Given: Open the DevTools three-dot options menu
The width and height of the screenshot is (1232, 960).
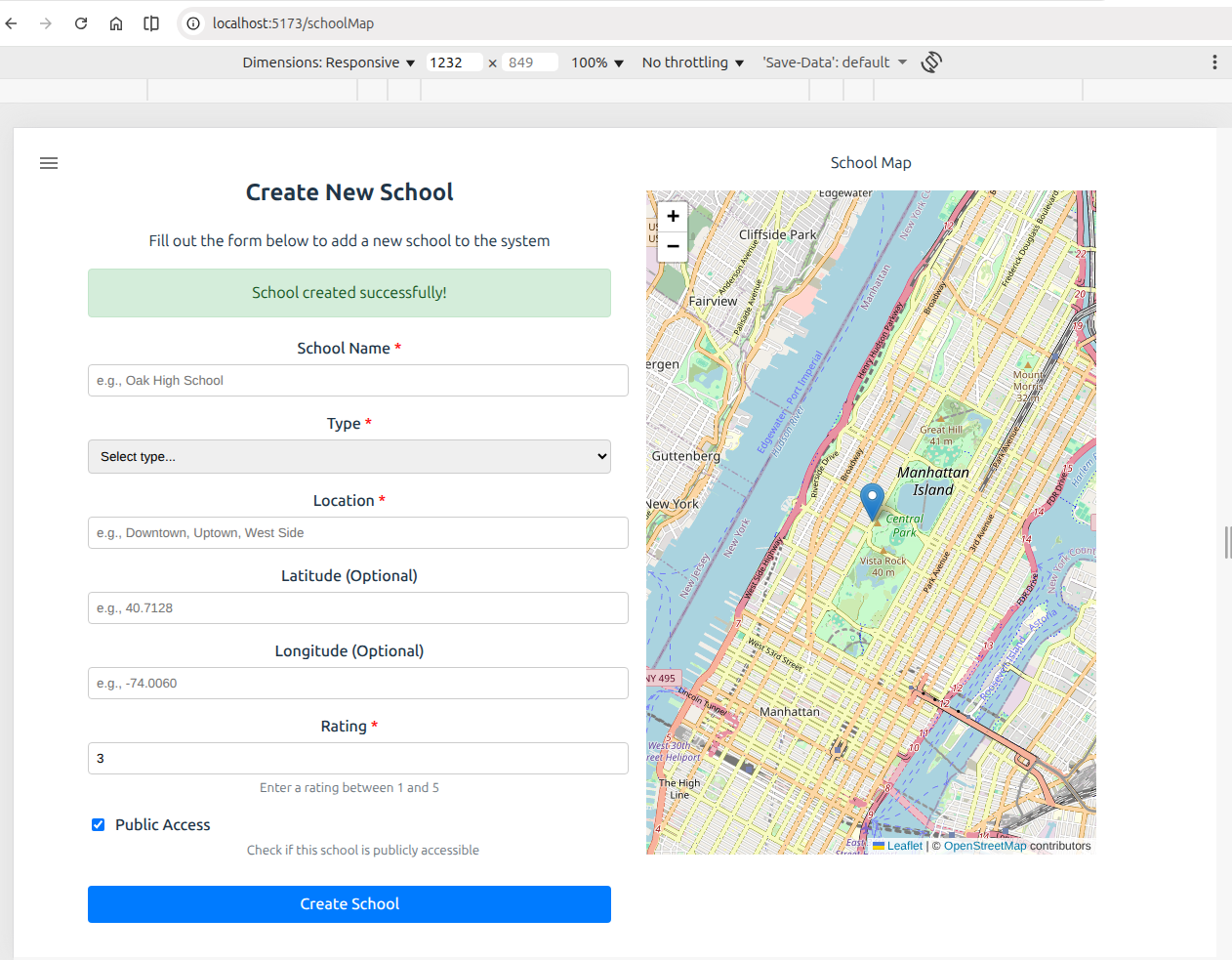Looking at the screenshot, I should pyautogui.click(x=1214, y=63).
